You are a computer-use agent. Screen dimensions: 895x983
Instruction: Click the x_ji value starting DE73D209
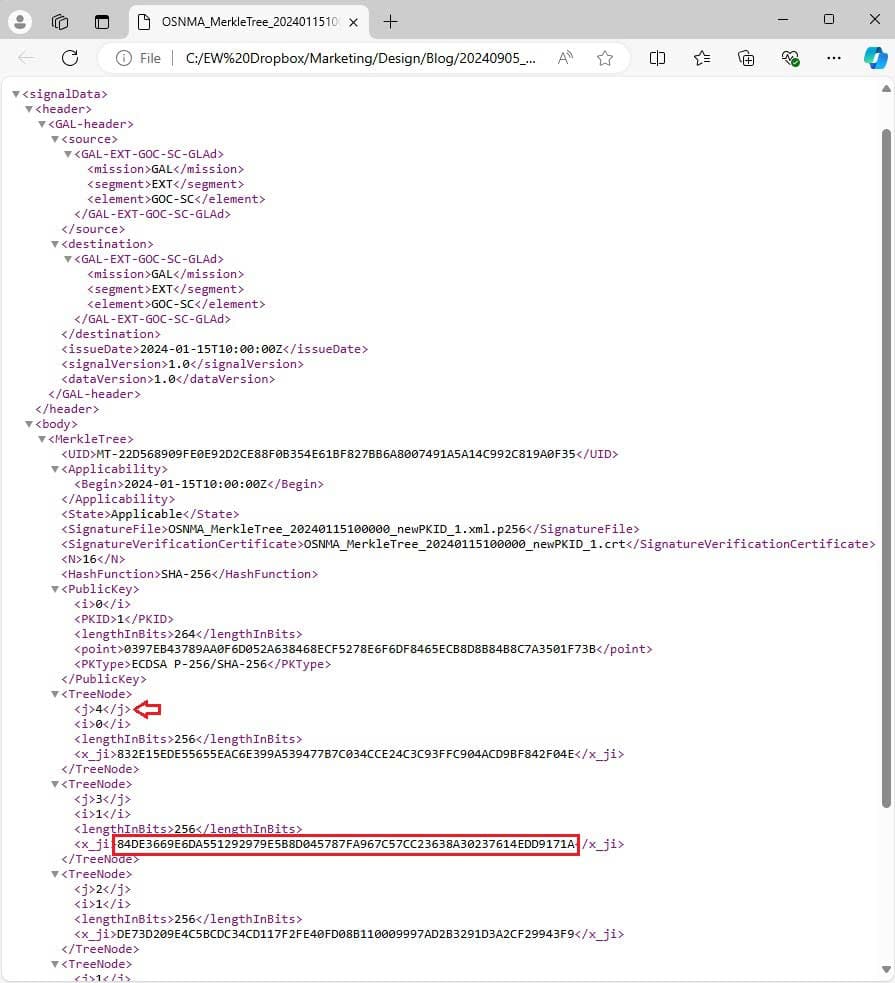[x=345, y=934]
